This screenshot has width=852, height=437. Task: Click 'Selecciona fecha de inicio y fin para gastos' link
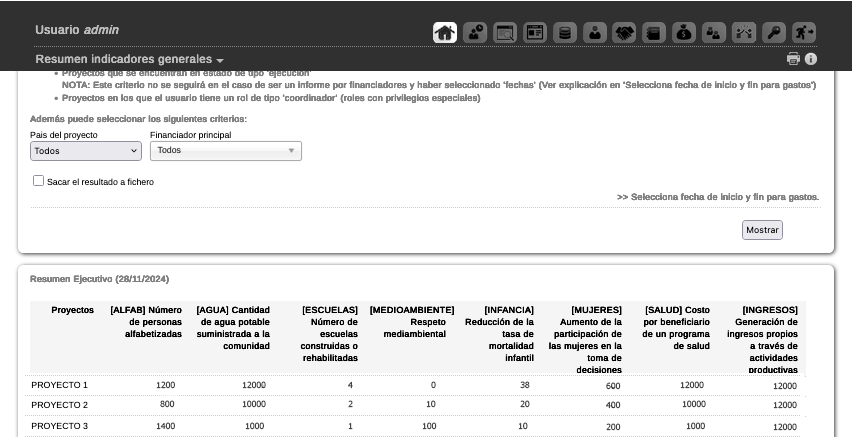[718, 197]
